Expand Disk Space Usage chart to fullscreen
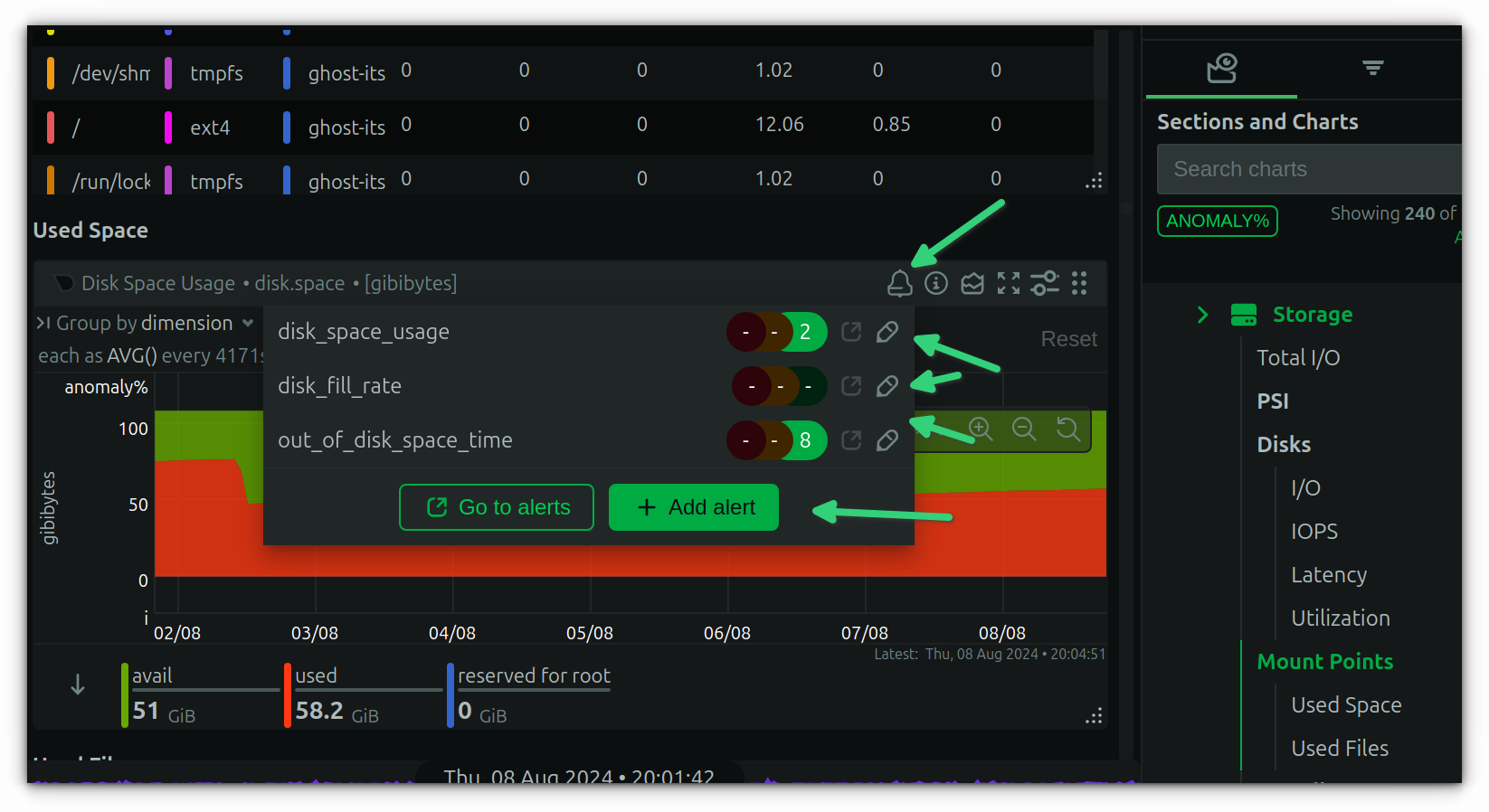Image resolution: width=1489 pixels, height=812 pixels. pos(1009,284)
